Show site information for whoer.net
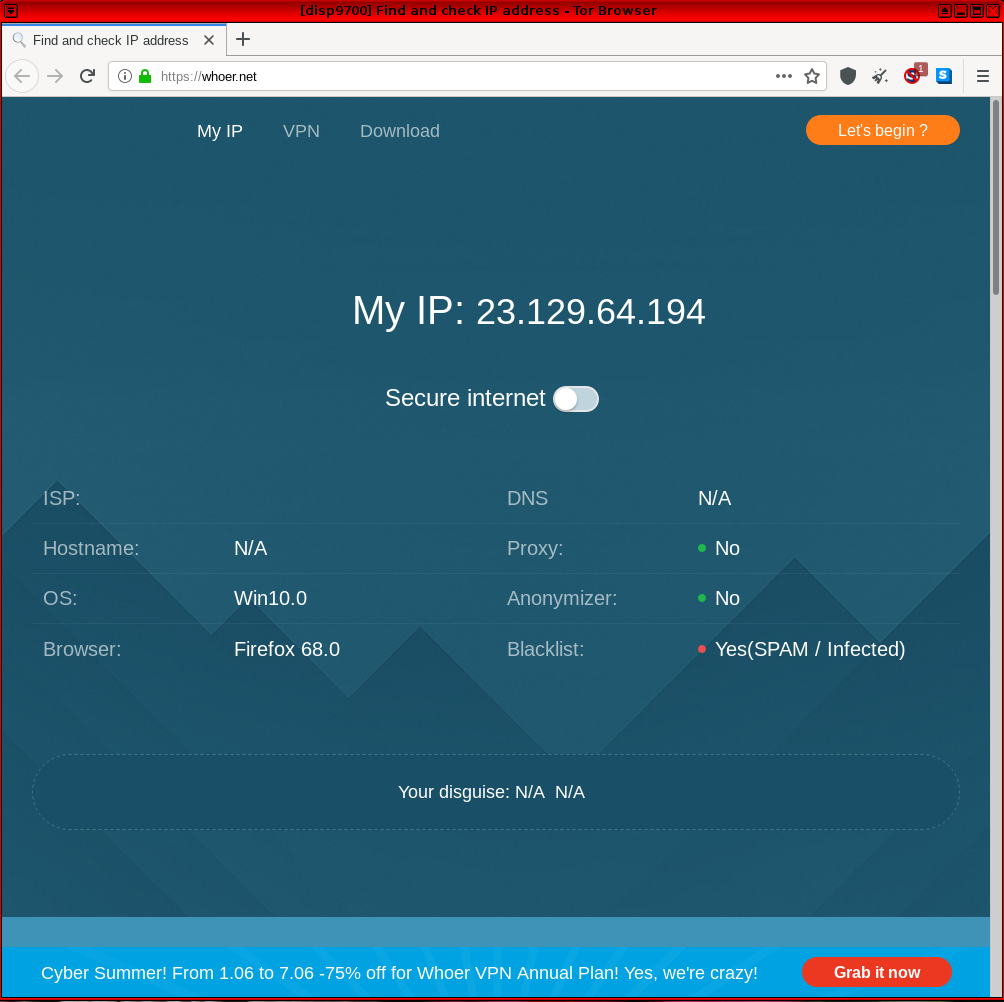 pos(125,76)
